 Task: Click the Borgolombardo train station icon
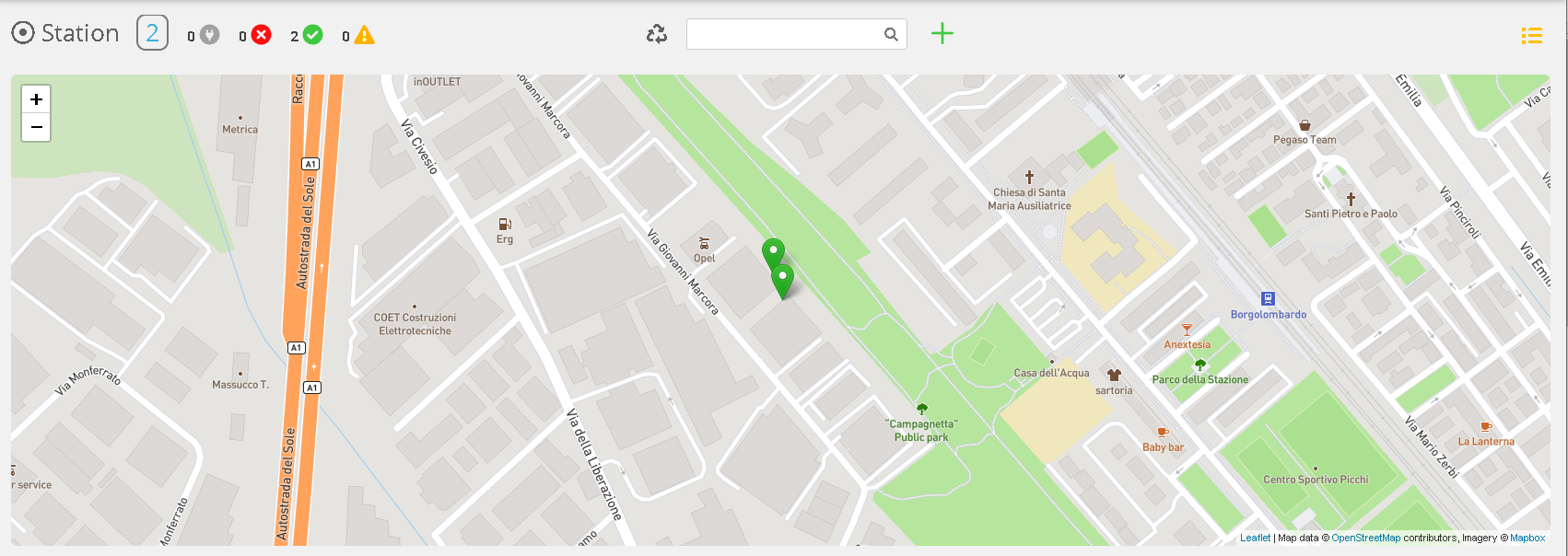pos(1268,298)
